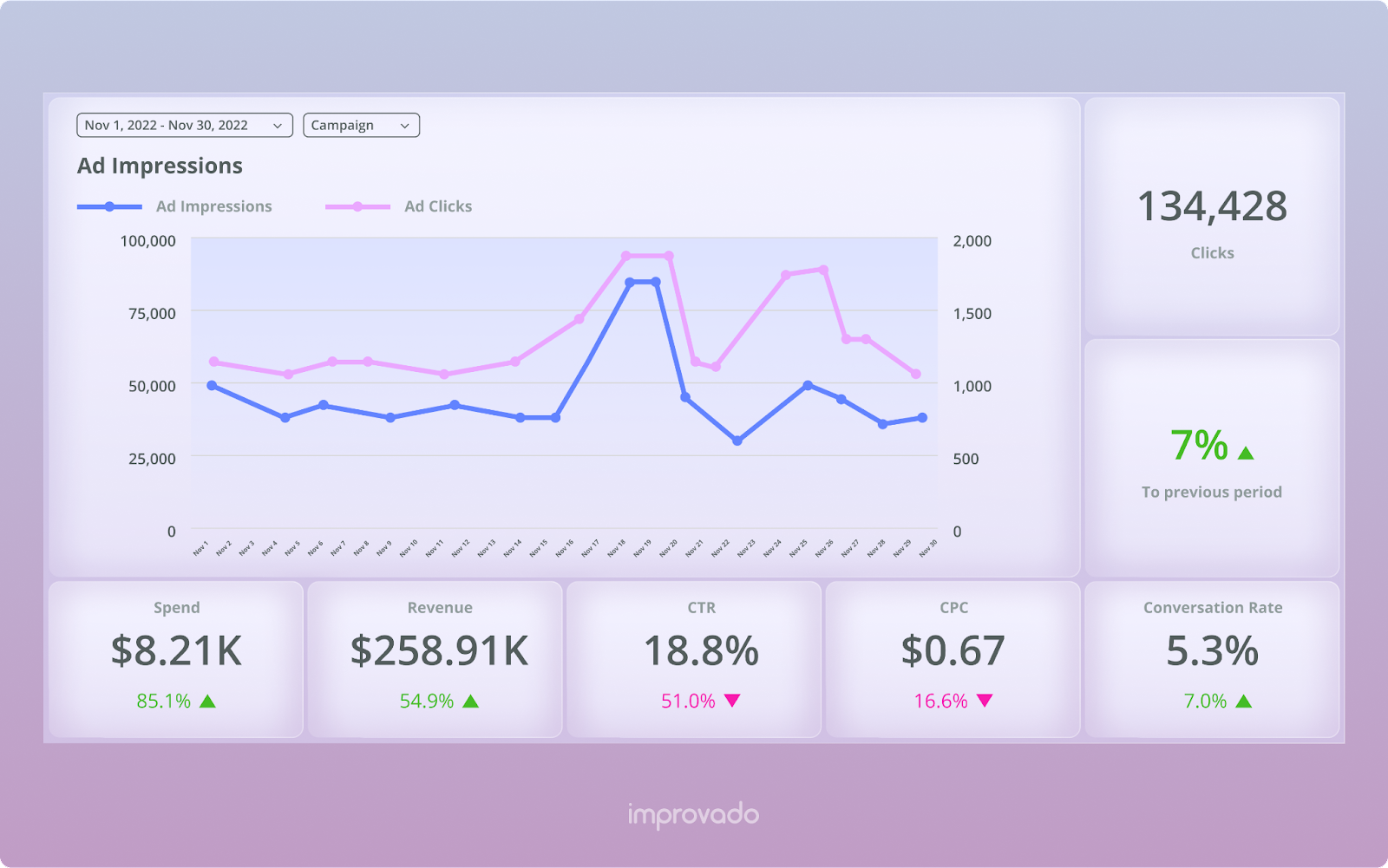The image size is (1388, 868).
Task: Click the green increase arrow under Spend
Action: pyautogui.click(x=208, y=701)
